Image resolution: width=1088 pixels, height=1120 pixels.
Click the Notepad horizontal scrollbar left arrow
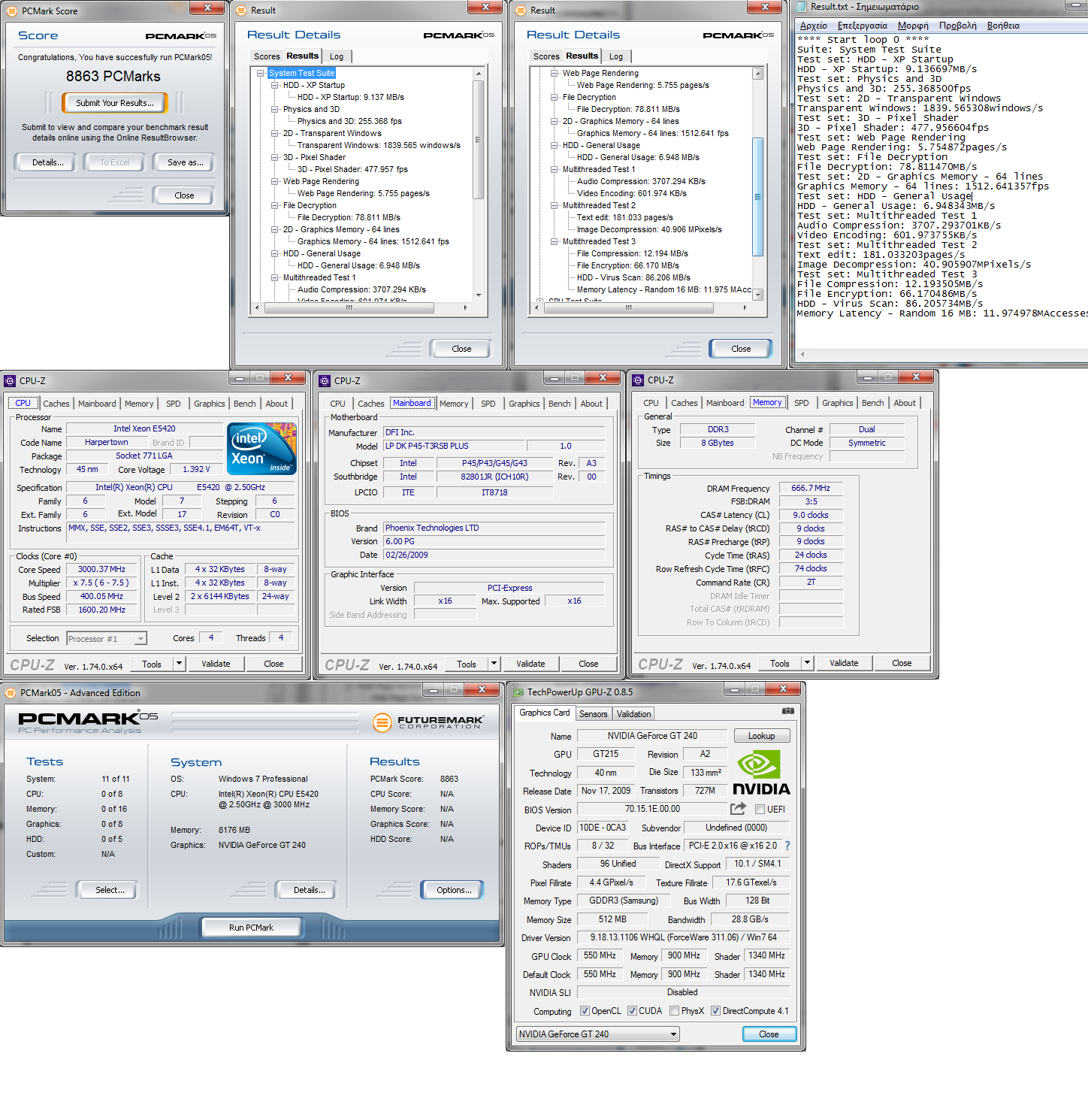pyautogui.click(x=802, y=354)
